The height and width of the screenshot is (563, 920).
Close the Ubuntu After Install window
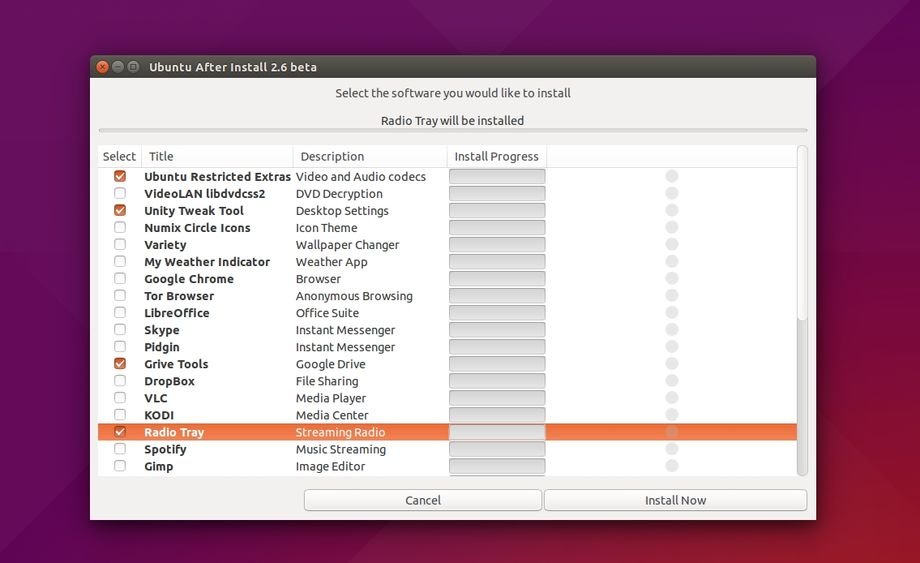101,67
